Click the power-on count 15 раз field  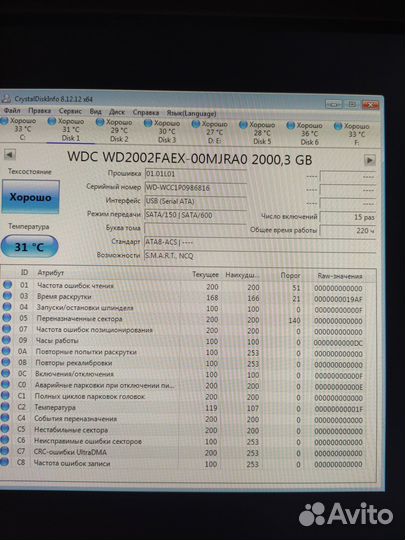pos(347,217)
